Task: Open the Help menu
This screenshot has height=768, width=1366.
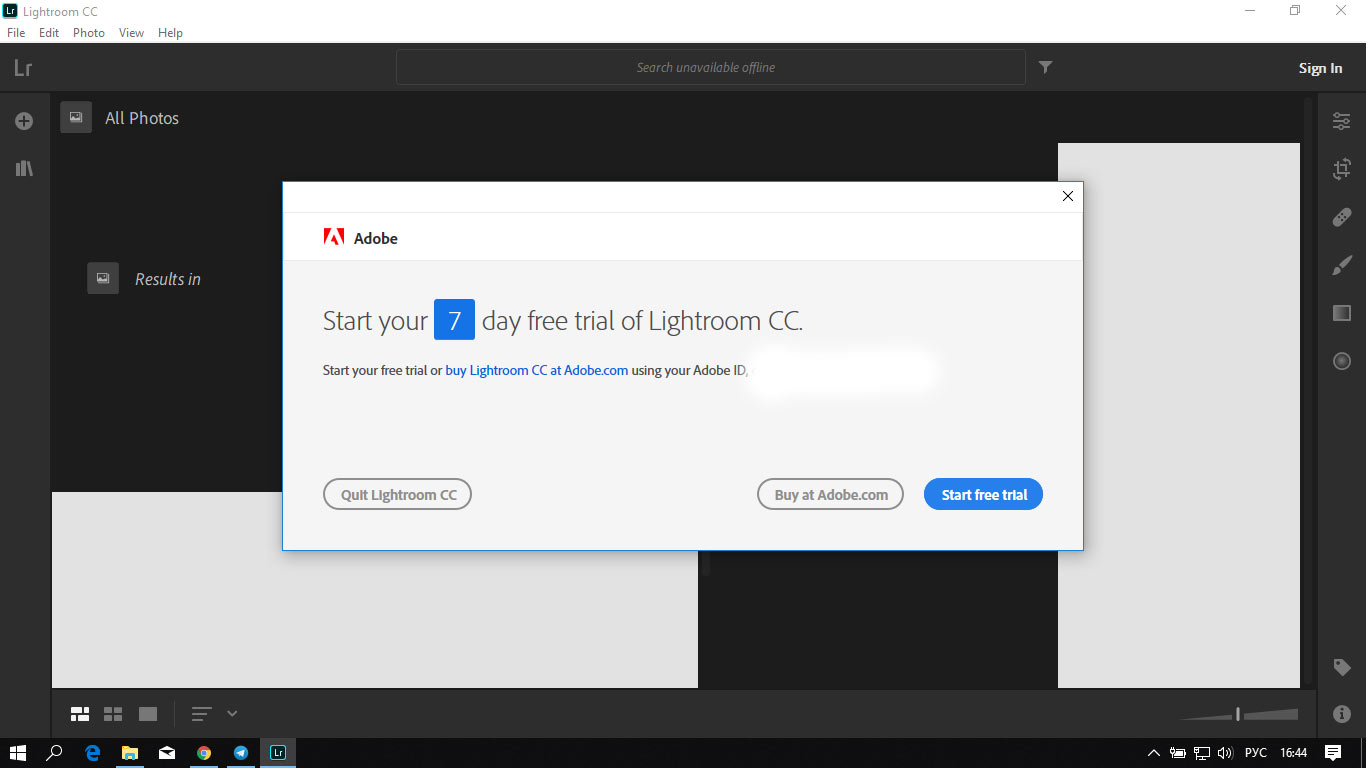Action: [171, 33]
